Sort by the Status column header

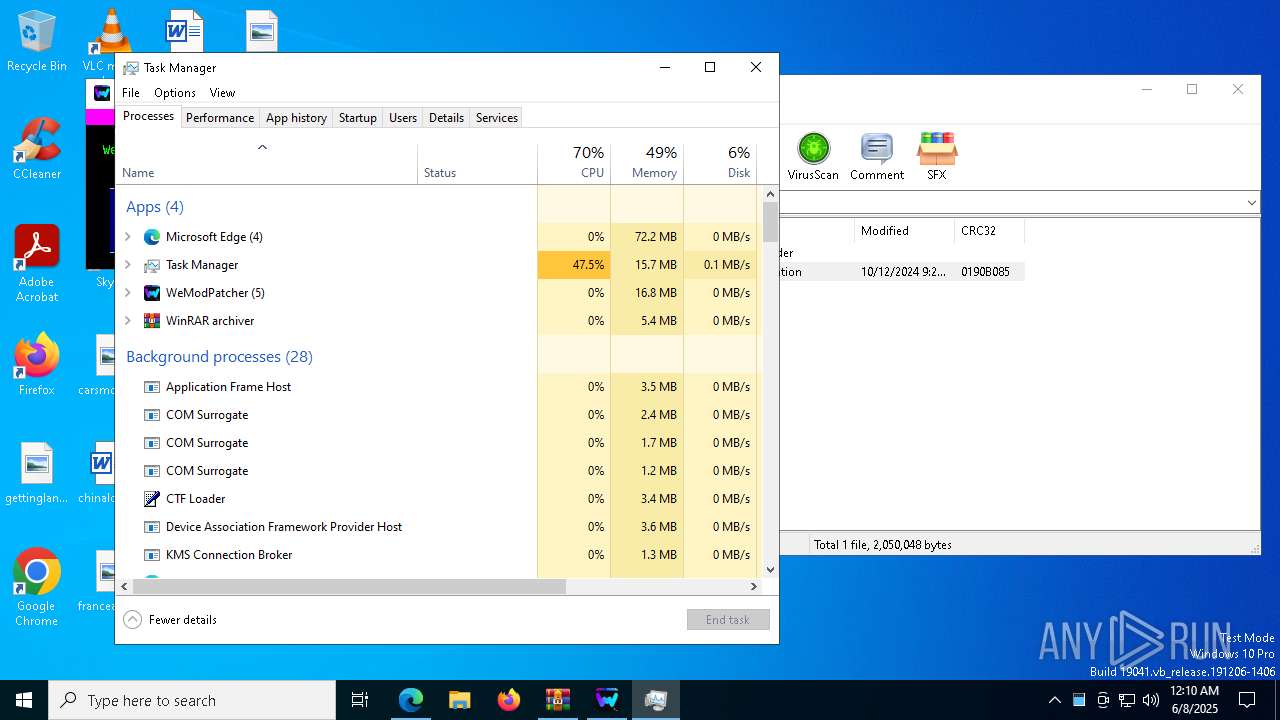click(477, 163)
